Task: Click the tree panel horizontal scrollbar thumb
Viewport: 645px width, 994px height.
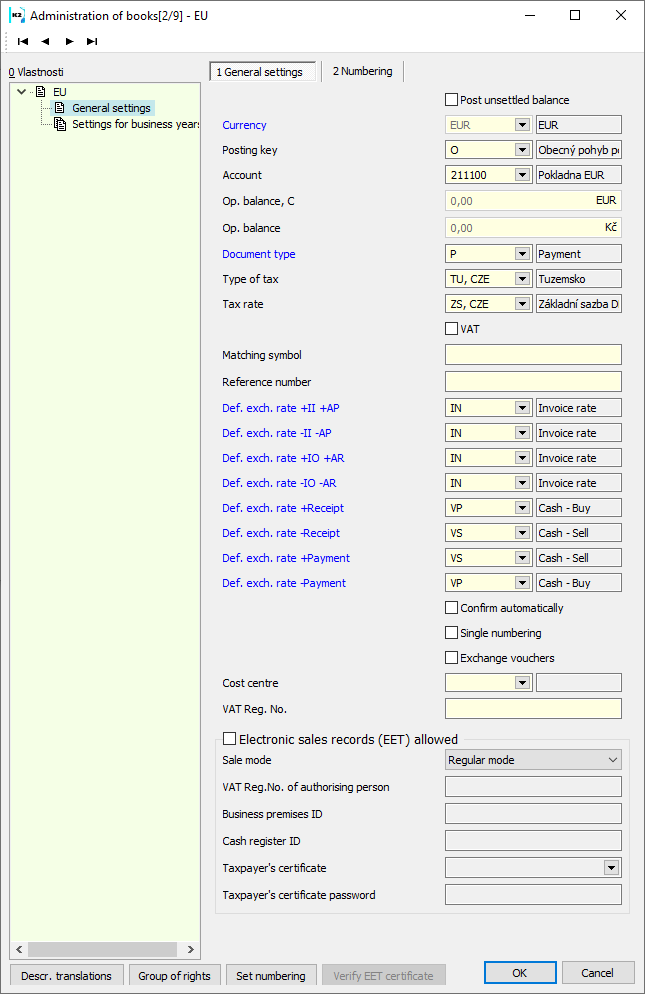Action: pos(102,949)
